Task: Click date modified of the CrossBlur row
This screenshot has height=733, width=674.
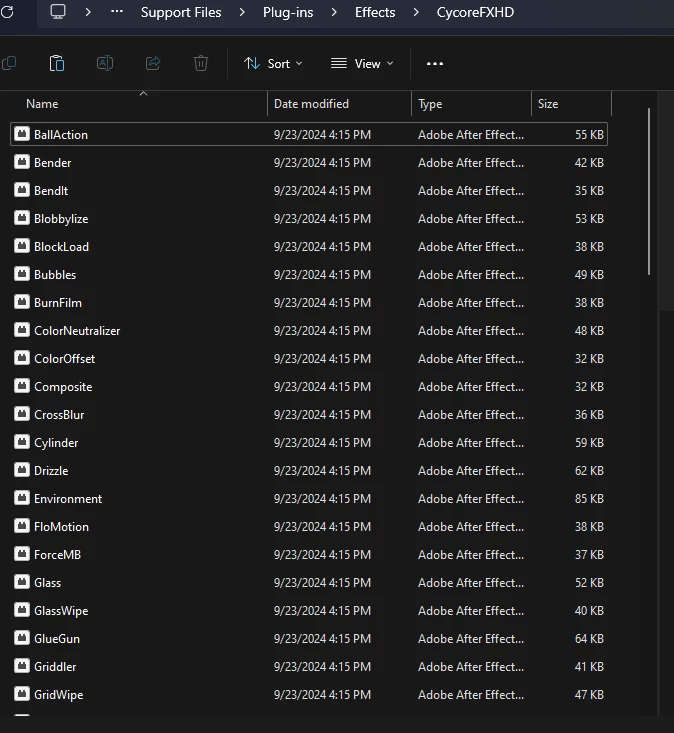Action: tap(322, 415)
